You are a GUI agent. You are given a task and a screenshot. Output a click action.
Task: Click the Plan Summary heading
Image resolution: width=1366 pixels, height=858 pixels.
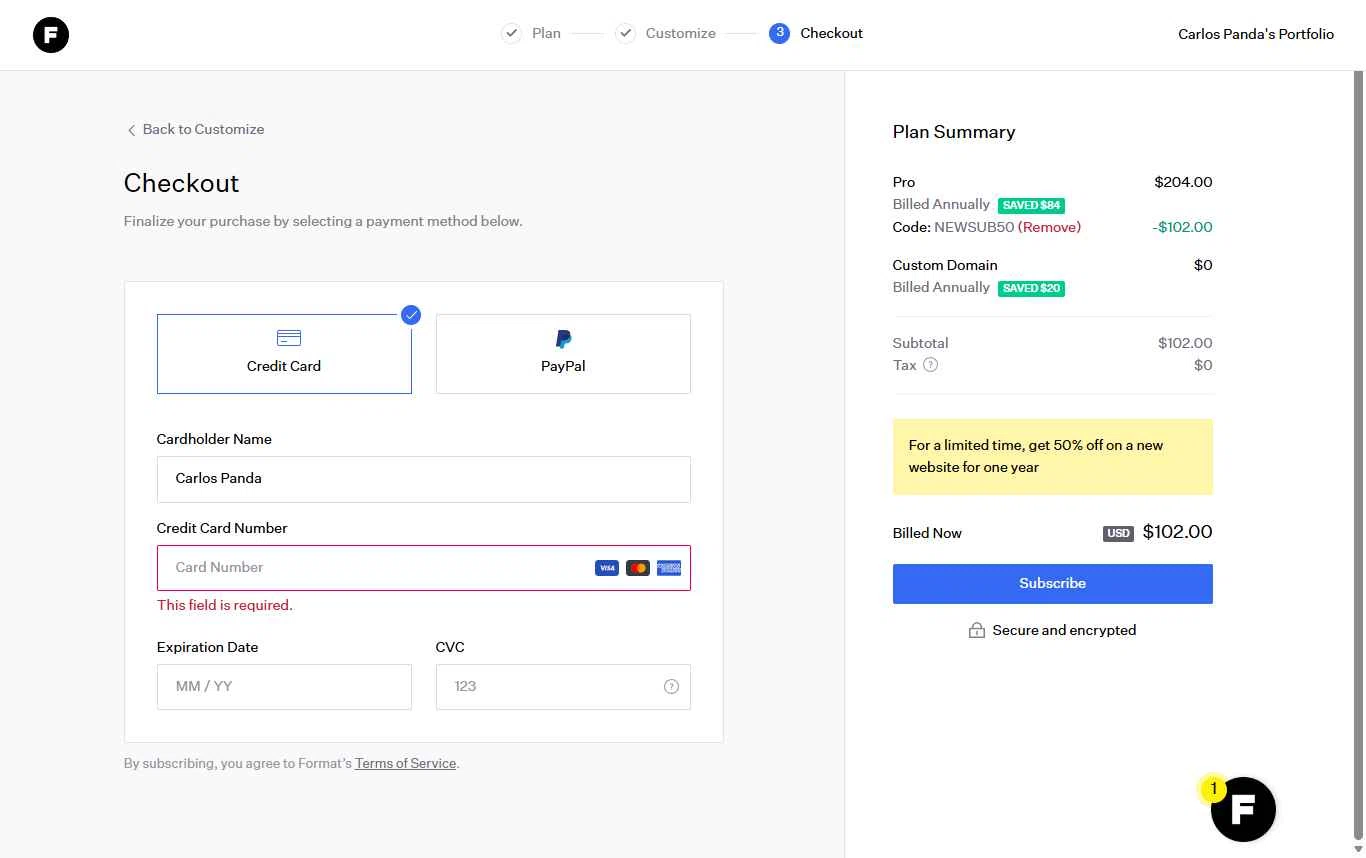[x=954, y=132]
